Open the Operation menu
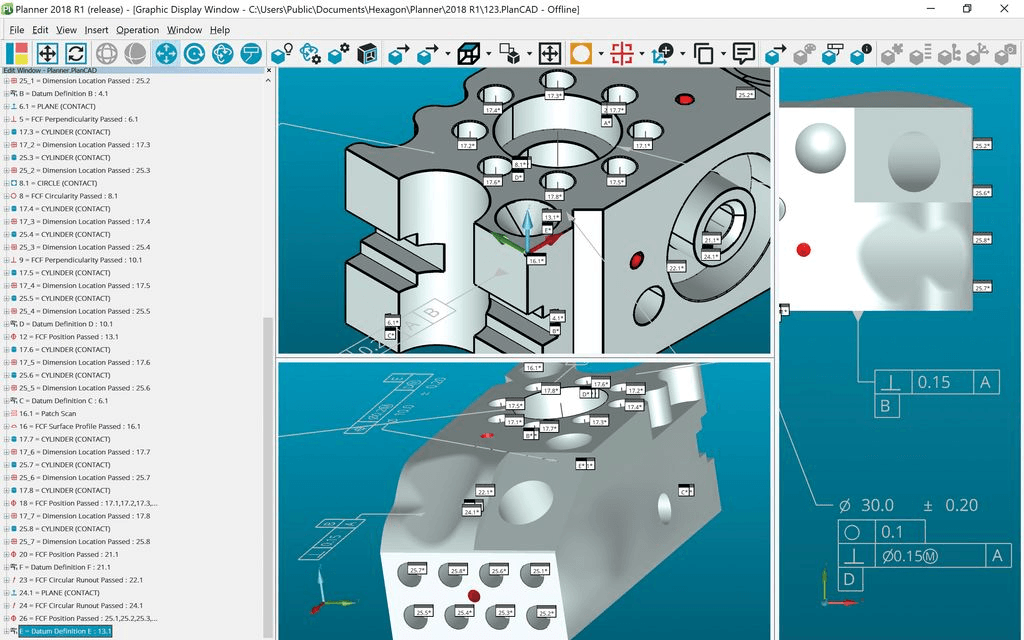Image resolution: width=1024 pixels, height=640 pixels. [137, 30]
